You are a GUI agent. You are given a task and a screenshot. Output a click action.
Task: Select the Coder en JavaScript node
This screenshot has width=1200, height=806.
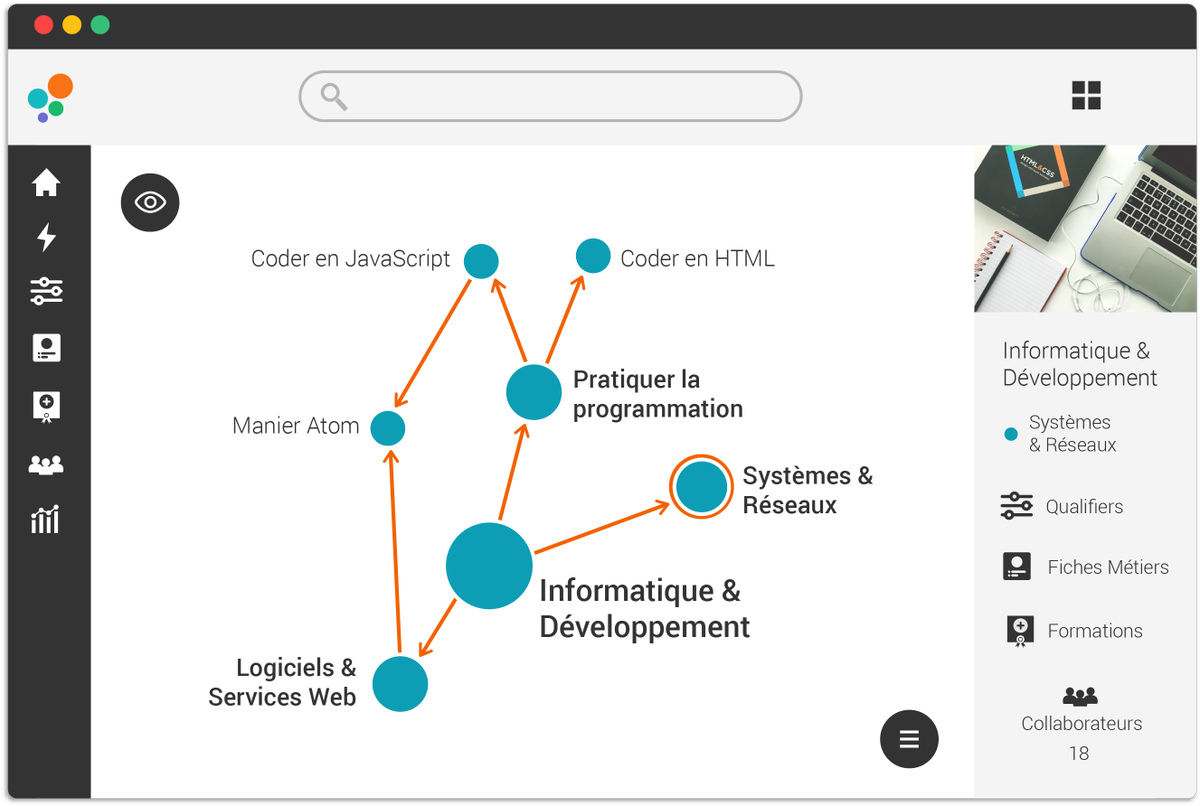point(481,260)
